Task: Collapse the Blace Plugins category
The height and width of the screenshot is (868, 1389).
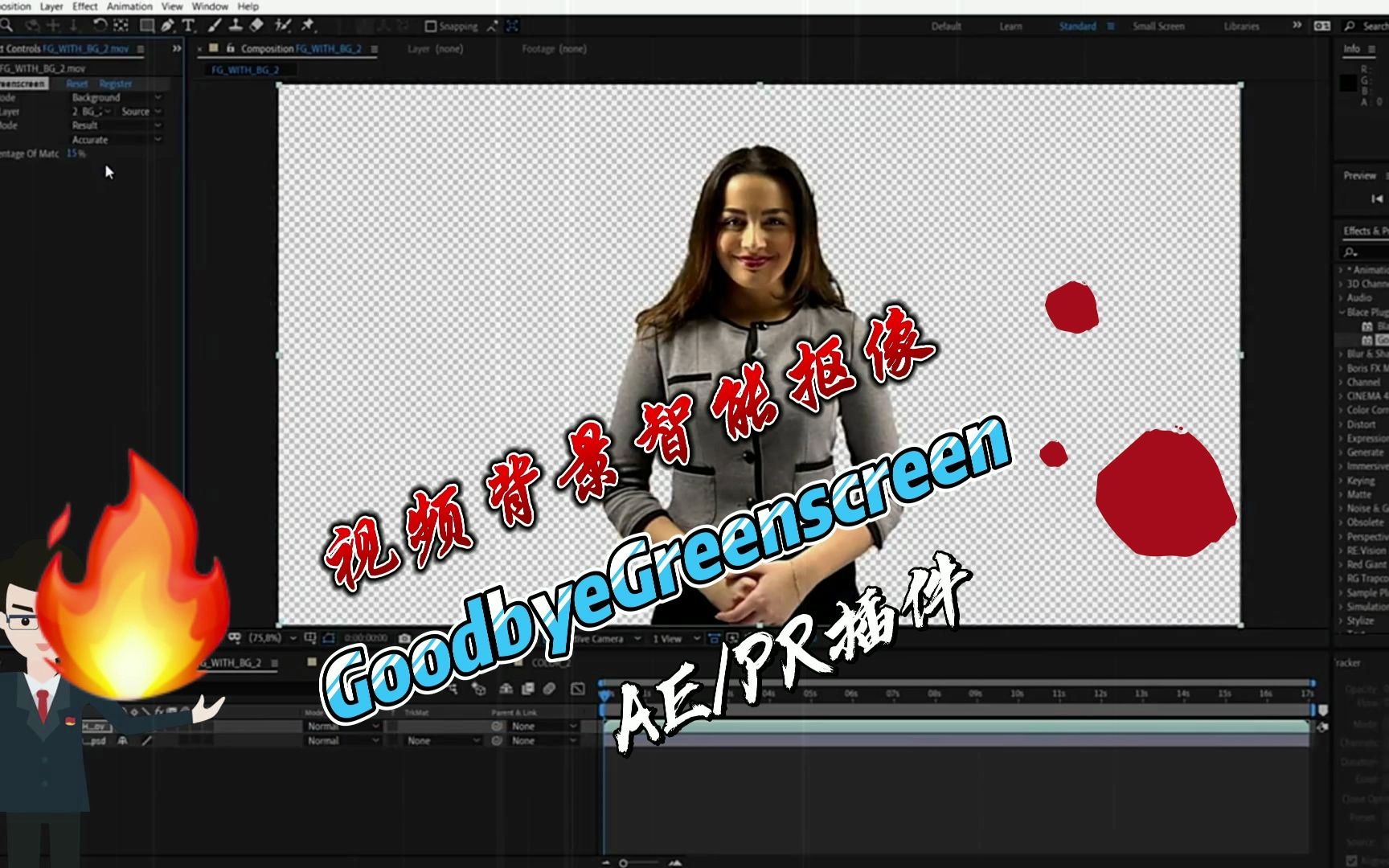Action: (1341, 312)
